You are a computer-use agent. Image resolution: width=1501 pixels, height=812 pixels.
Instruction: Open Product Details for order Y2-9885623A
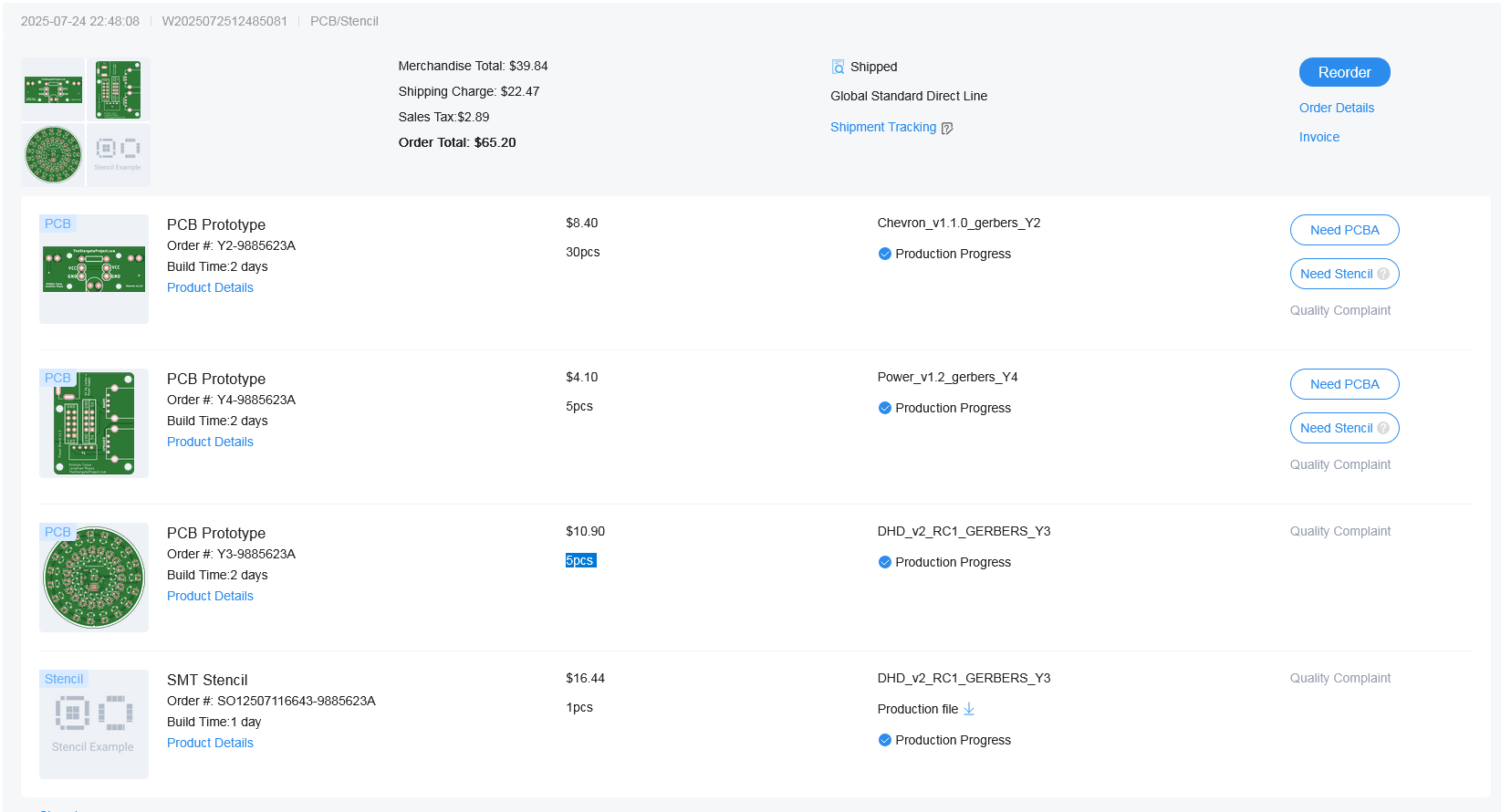click(x=210, y=287)
